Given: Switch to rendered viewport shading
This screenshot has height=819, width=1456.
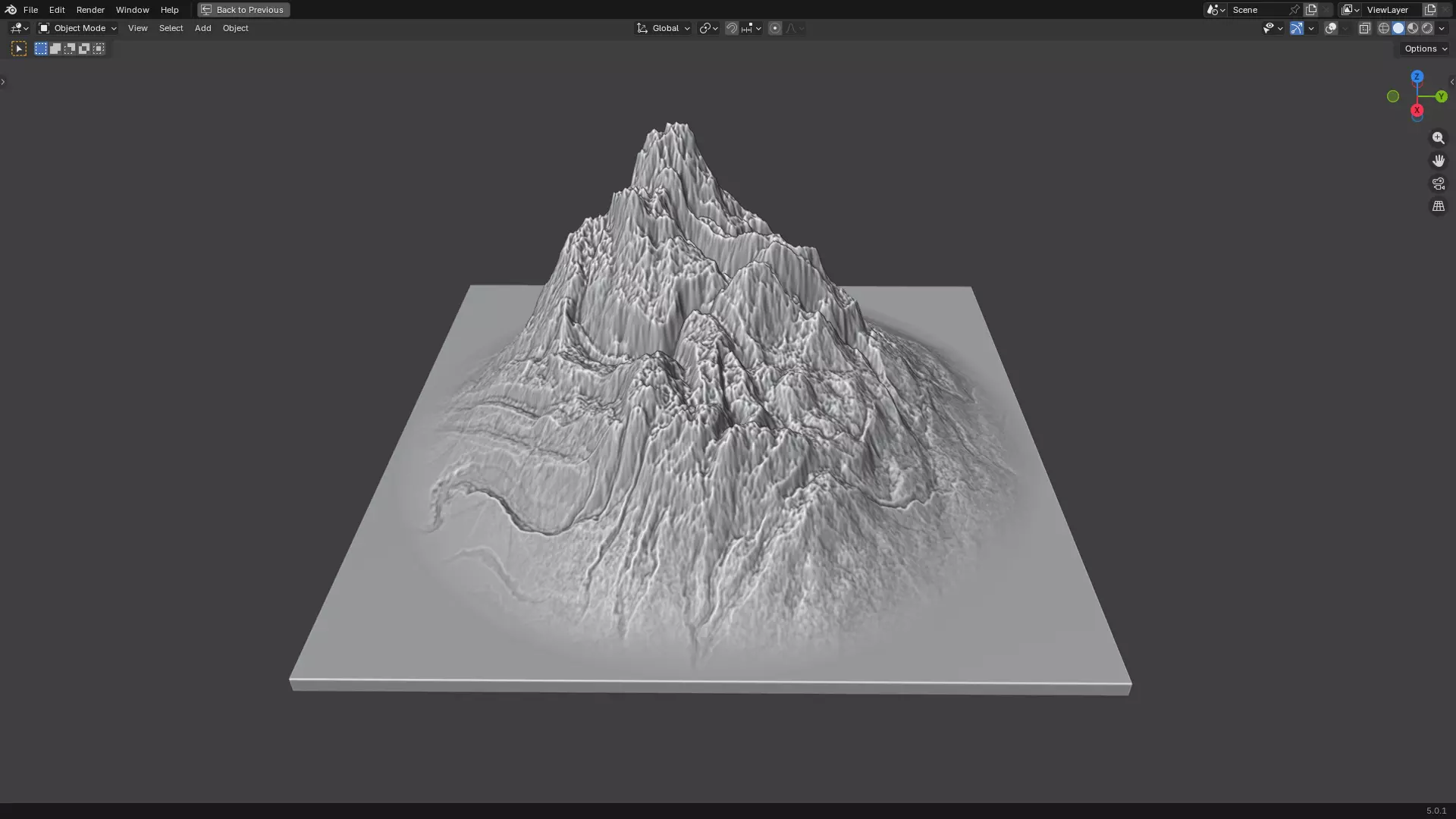Looking at the screenshot, I should pyautogui.click(x=1427, y=28).
